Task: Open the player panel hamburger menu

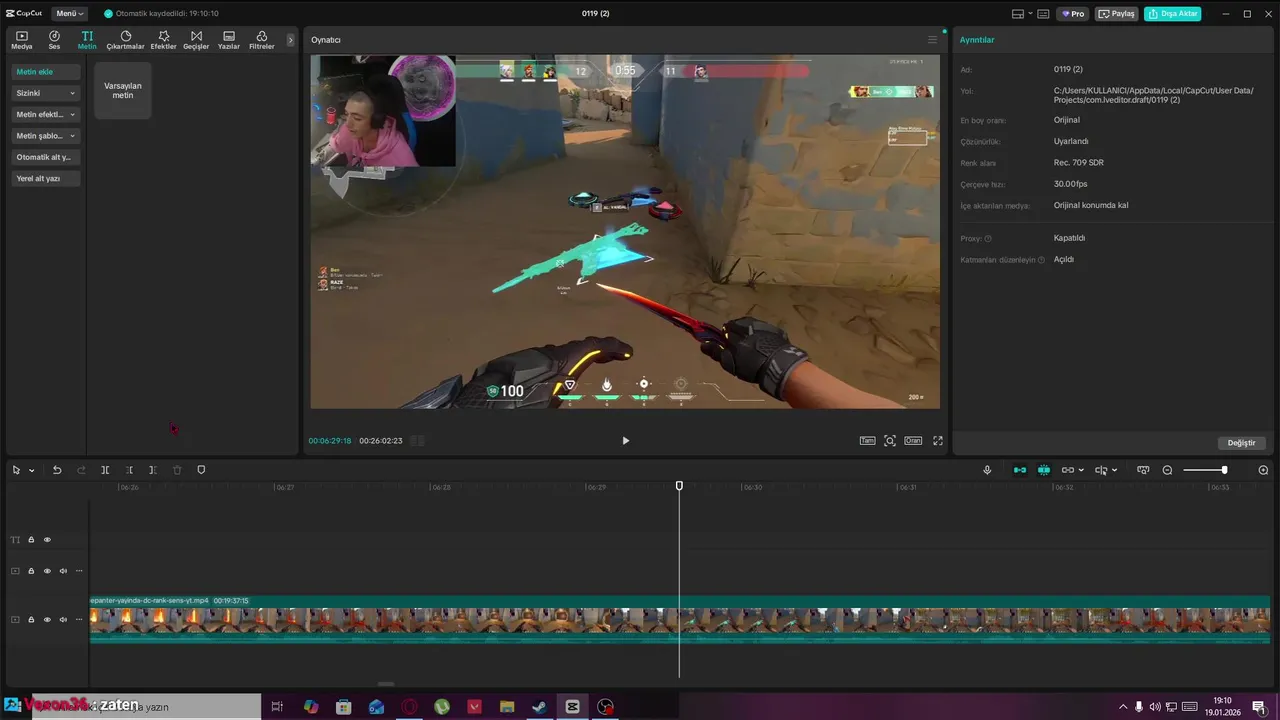Action: 932,40
